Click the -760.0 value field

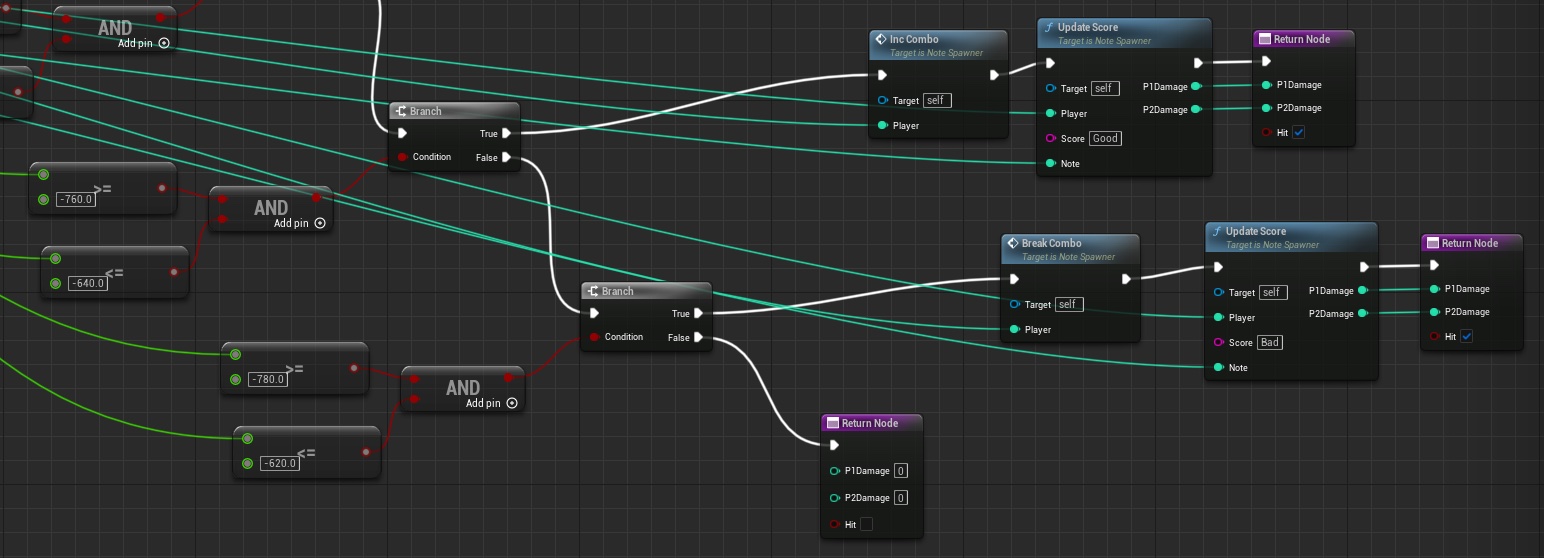point(76,199)
